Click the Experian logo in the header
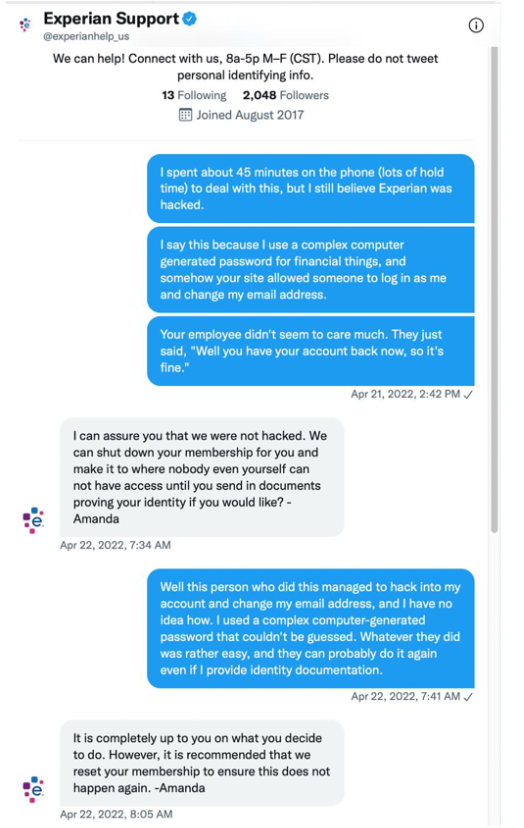 point(25,24)
